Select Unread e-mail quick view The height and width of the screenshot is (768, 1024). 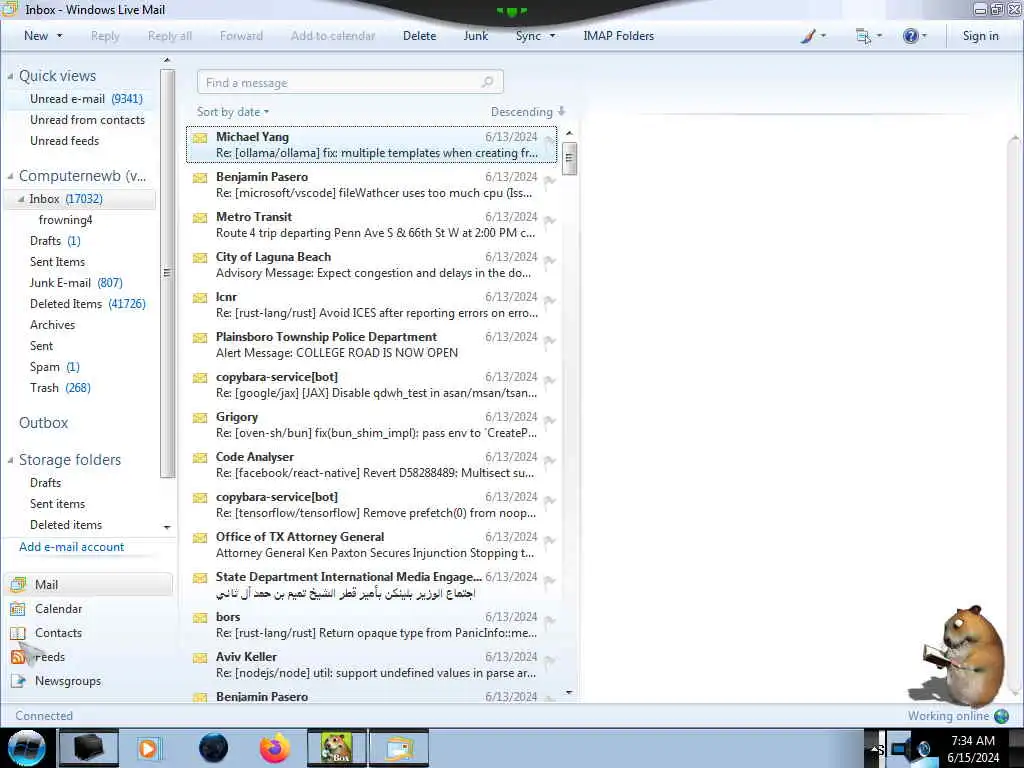pyautogui.click(x=86, y=99)
